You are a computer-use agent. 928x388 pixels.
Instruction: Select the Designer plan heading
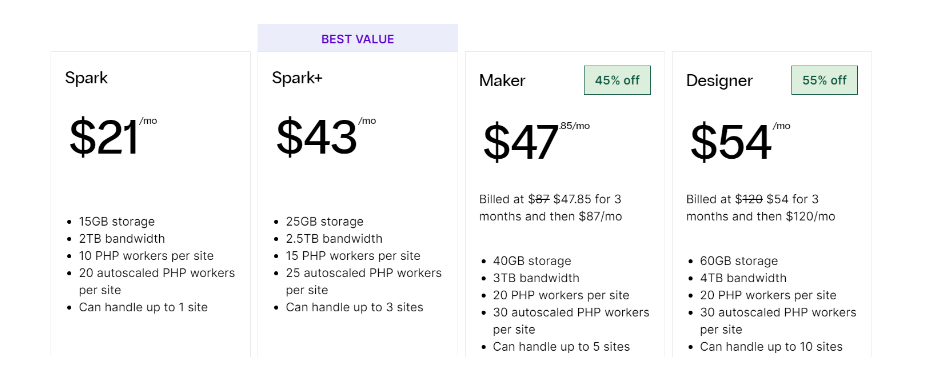719,80
